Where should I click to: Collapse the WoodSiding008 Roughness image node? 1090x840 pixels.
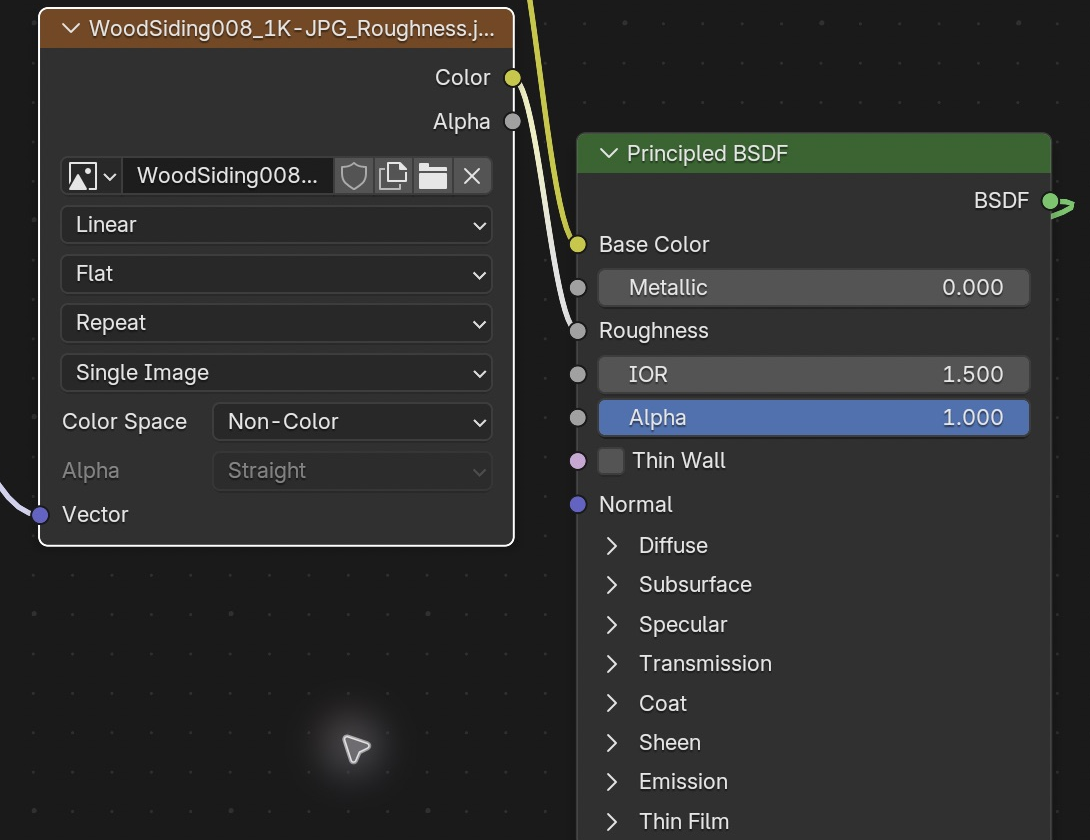point(70,29)
